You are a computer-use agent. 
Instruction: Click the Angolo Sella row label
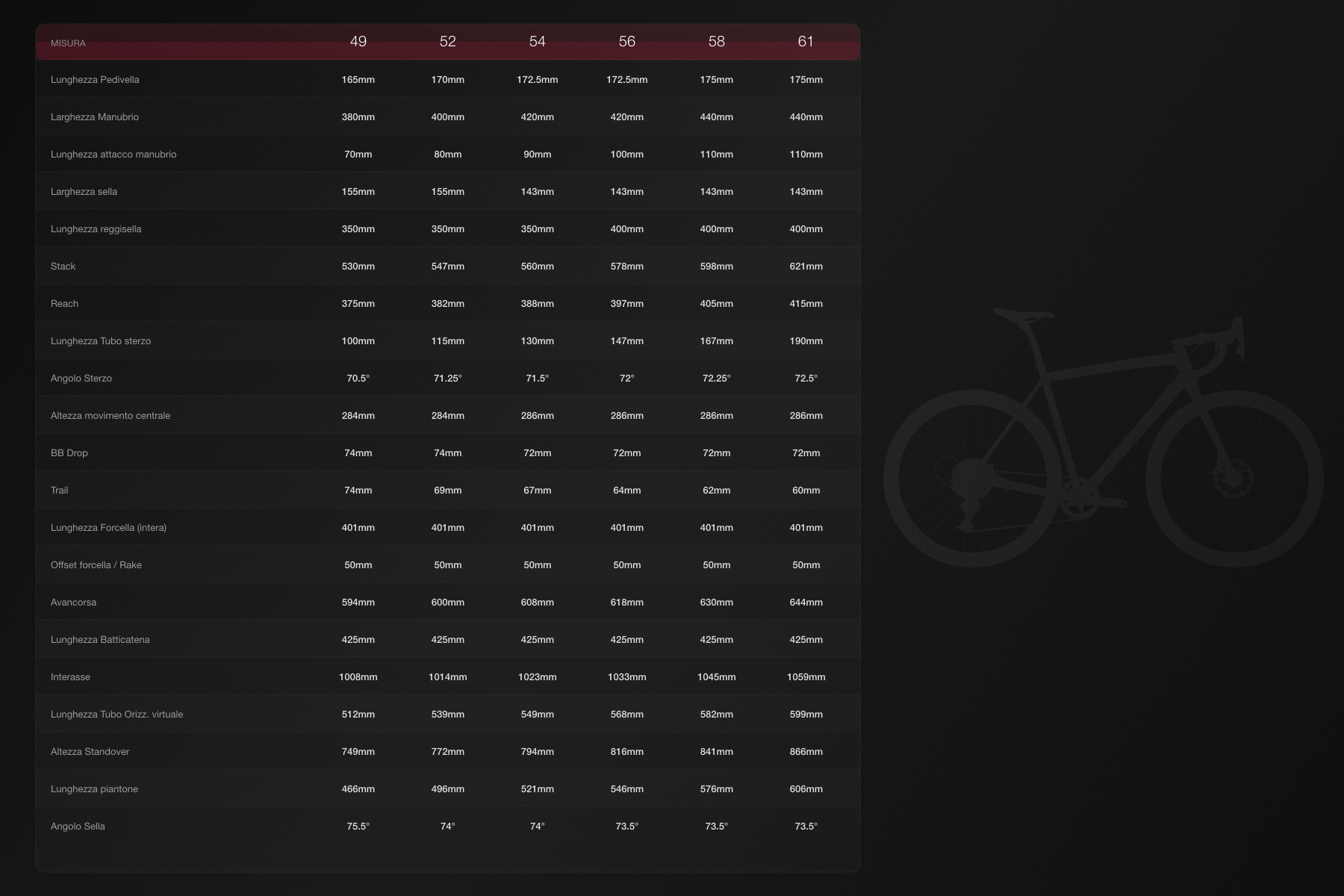[x=78, y=827]
